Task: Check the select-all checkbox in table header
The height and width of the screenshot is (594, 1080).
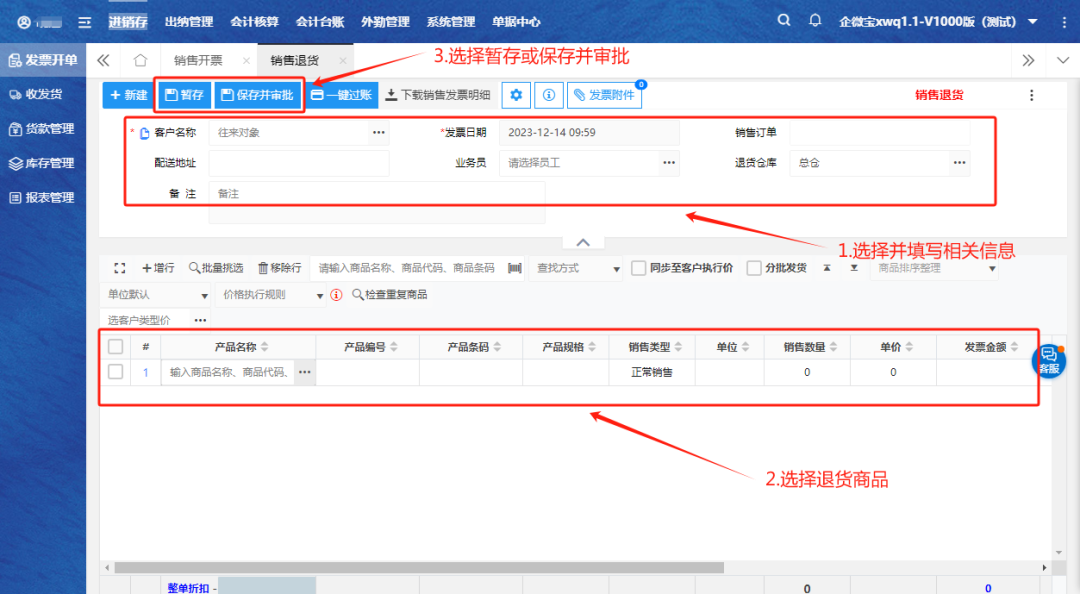Action: coord(116,347)
